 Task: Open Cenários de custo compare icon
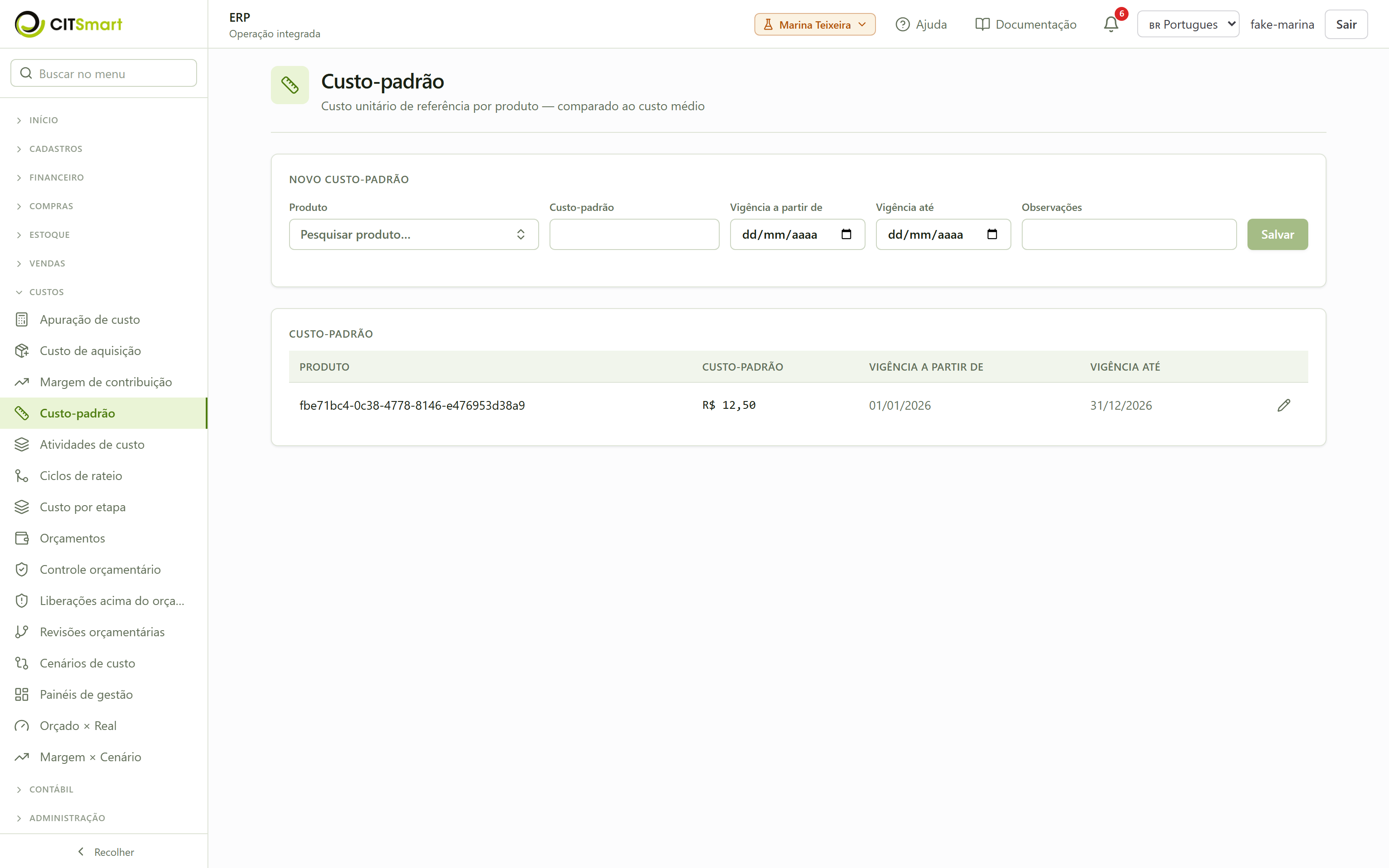click(x=22, y=663)
